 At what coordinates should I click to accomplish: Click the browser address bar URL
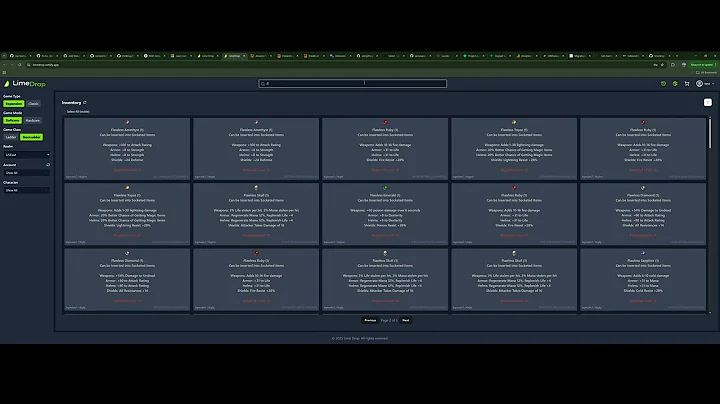pos(45,65)
